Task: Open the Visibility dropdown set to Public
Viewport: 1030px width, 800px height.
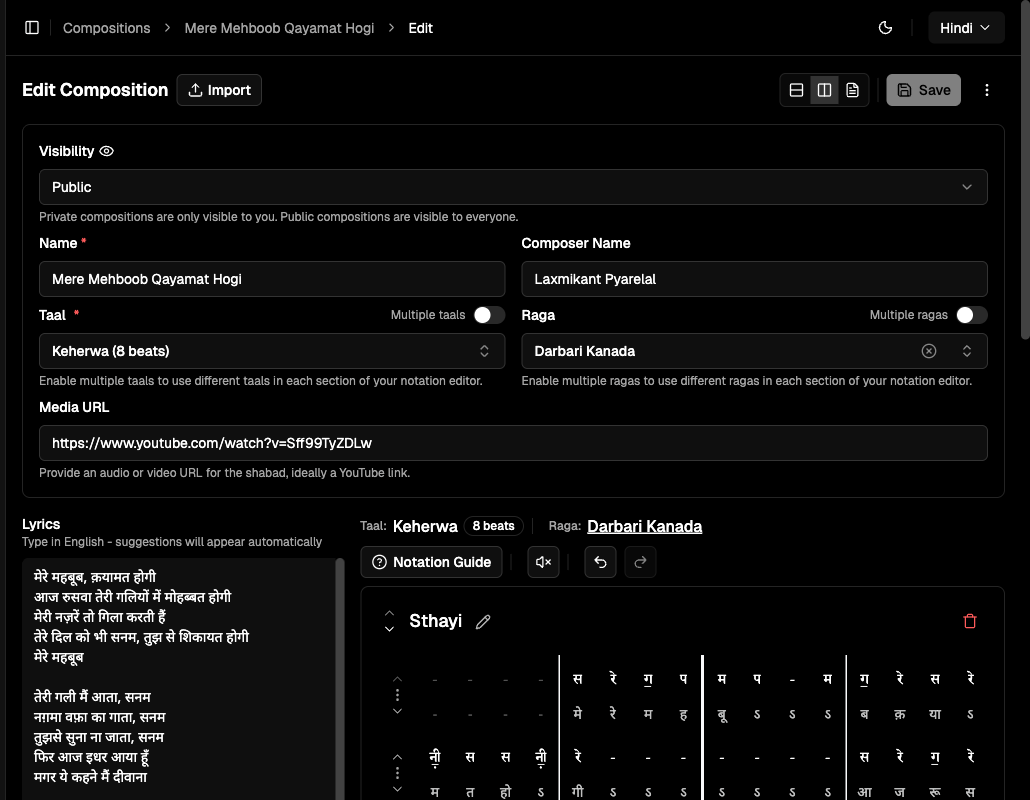Action: [513, 187]
